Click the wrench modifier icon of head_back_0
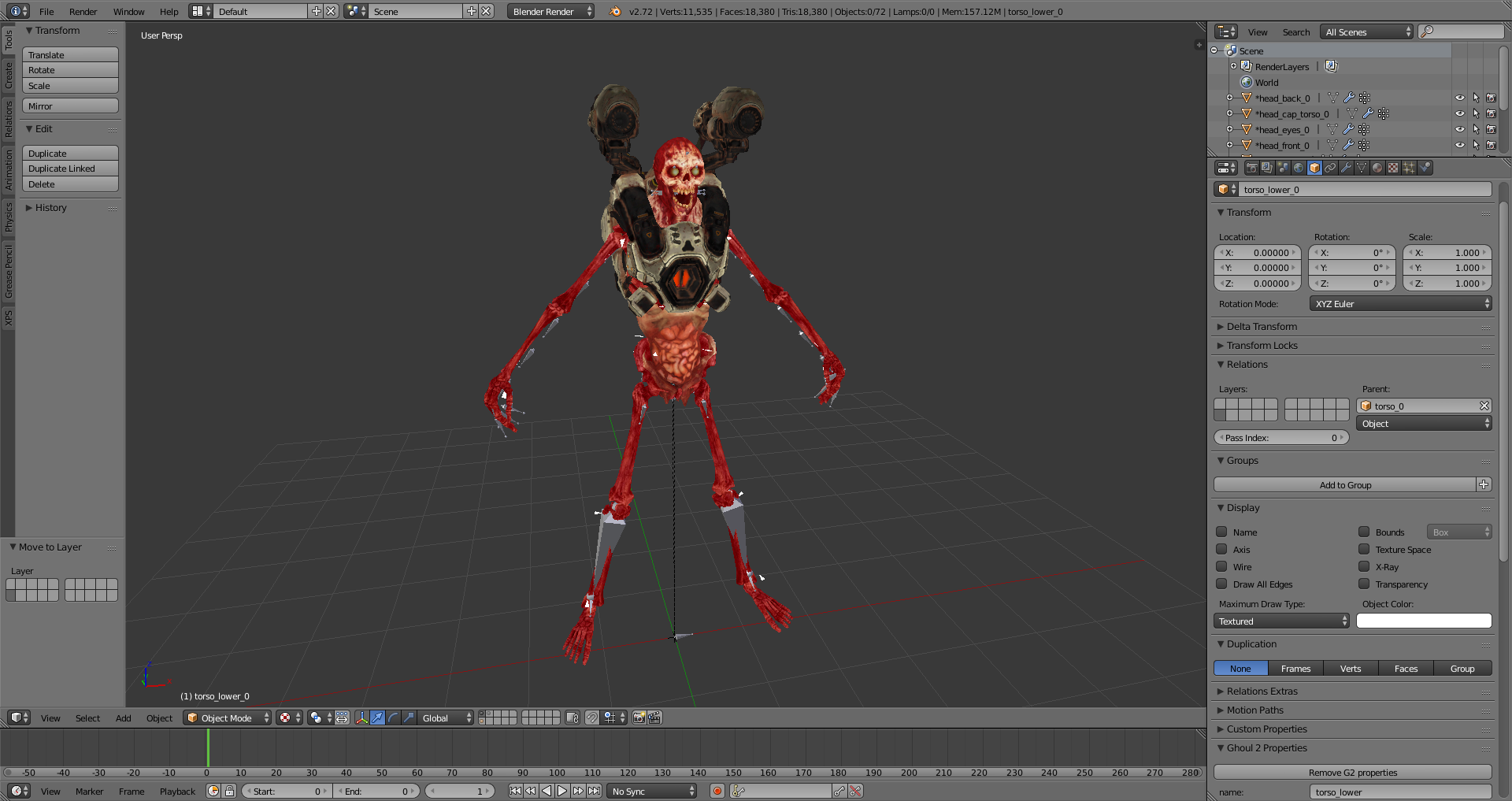 click(x=1349, y=98)
